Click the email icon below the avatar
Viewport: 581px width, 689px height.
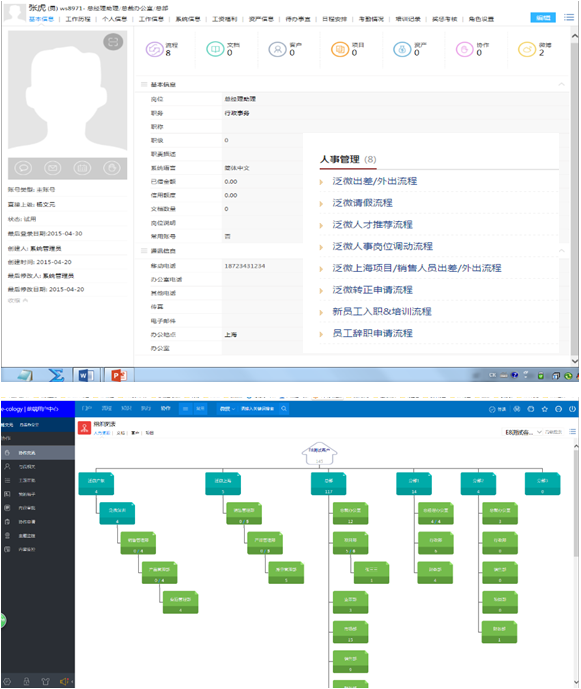pyautogui.click(x=53, y=168)
